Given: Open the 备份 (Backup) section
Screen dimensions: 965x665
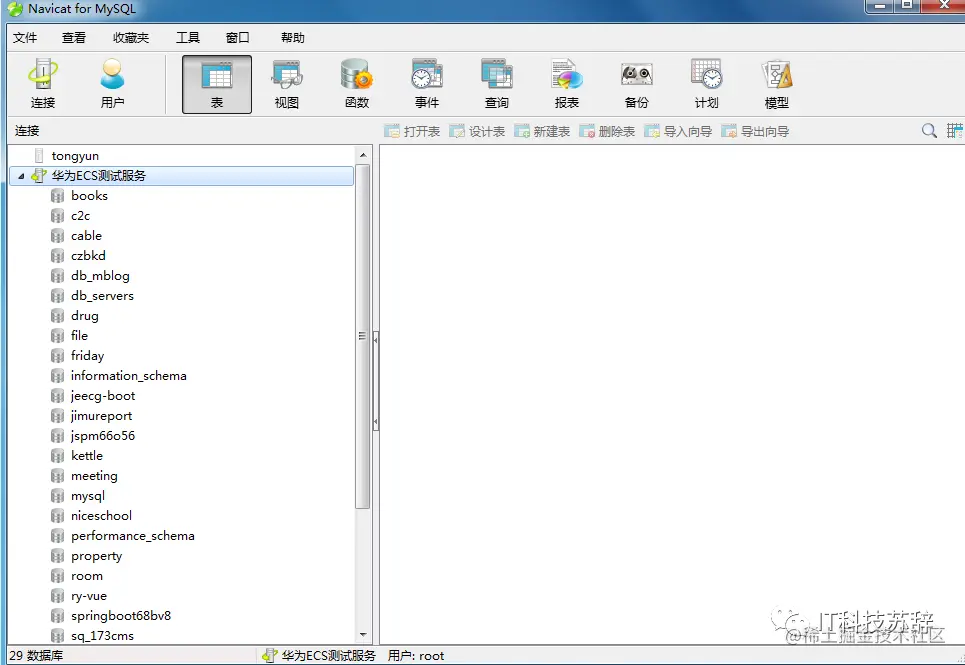Looking at the screenshot, I should pos(636,84).
